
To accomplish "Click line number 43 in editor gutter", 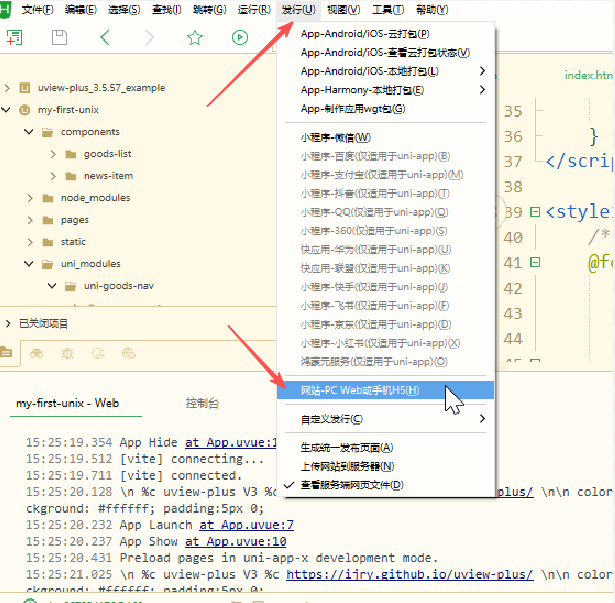I will (513, 313).
